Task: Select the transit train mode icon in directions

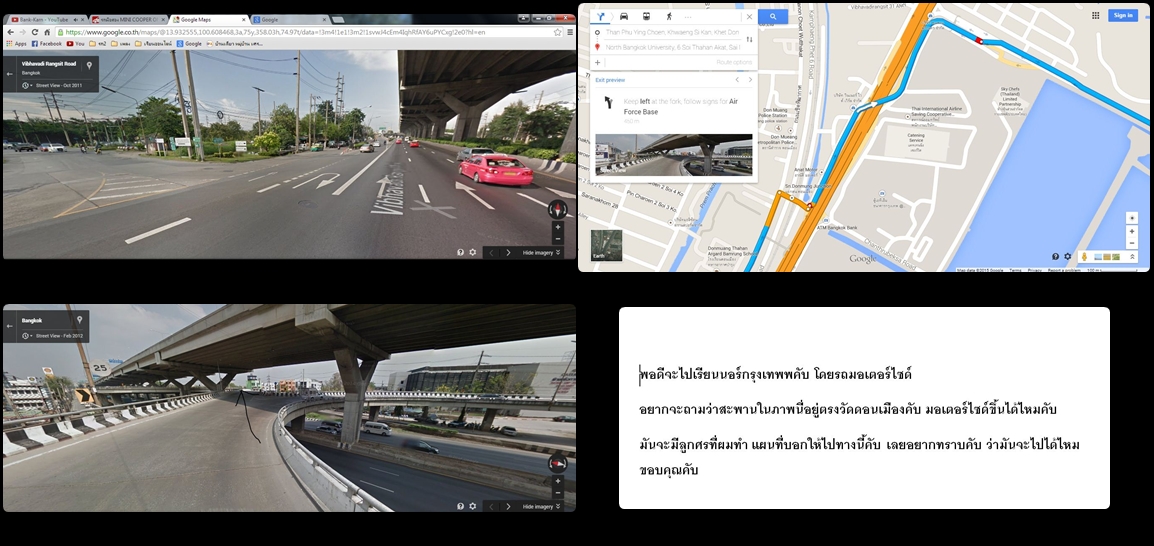Action: tap(646, 16)
